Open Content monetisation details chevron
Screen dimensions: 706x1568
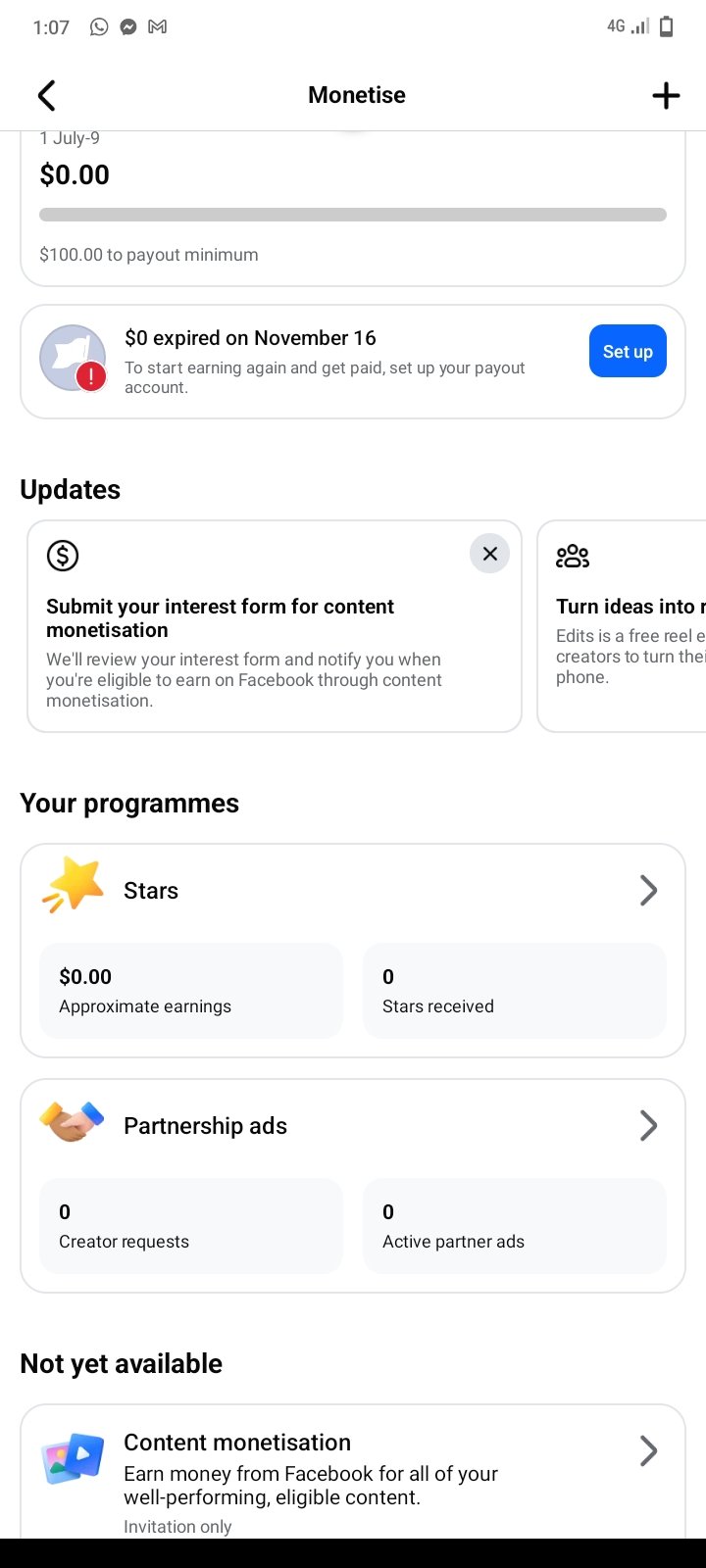click(648, 1450)
